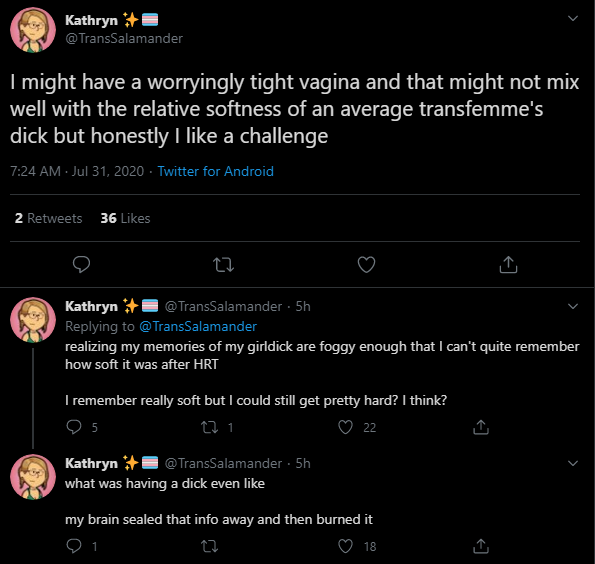This screenshot has width=595, height=564.
Task: Like the main tweet with heart icon
Action: [366, 265]
